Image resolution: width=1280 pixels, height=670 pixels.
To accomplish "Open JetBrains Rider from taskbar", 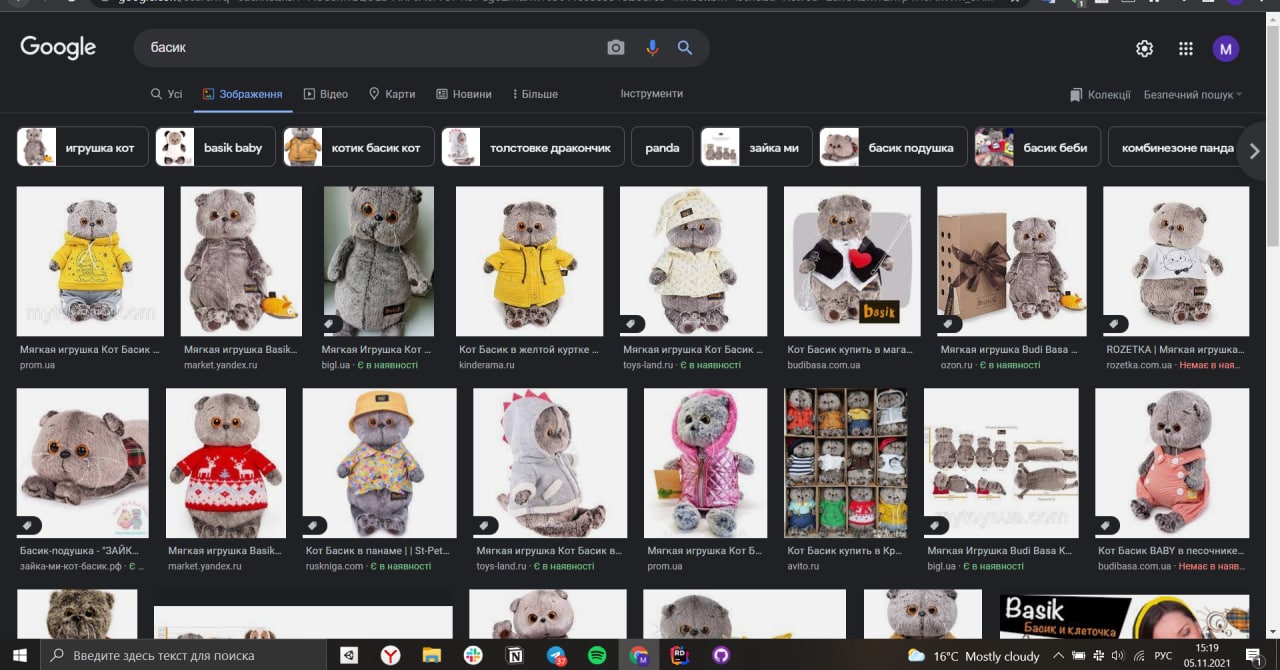I will pyautogui.click(x=680, y=656).
